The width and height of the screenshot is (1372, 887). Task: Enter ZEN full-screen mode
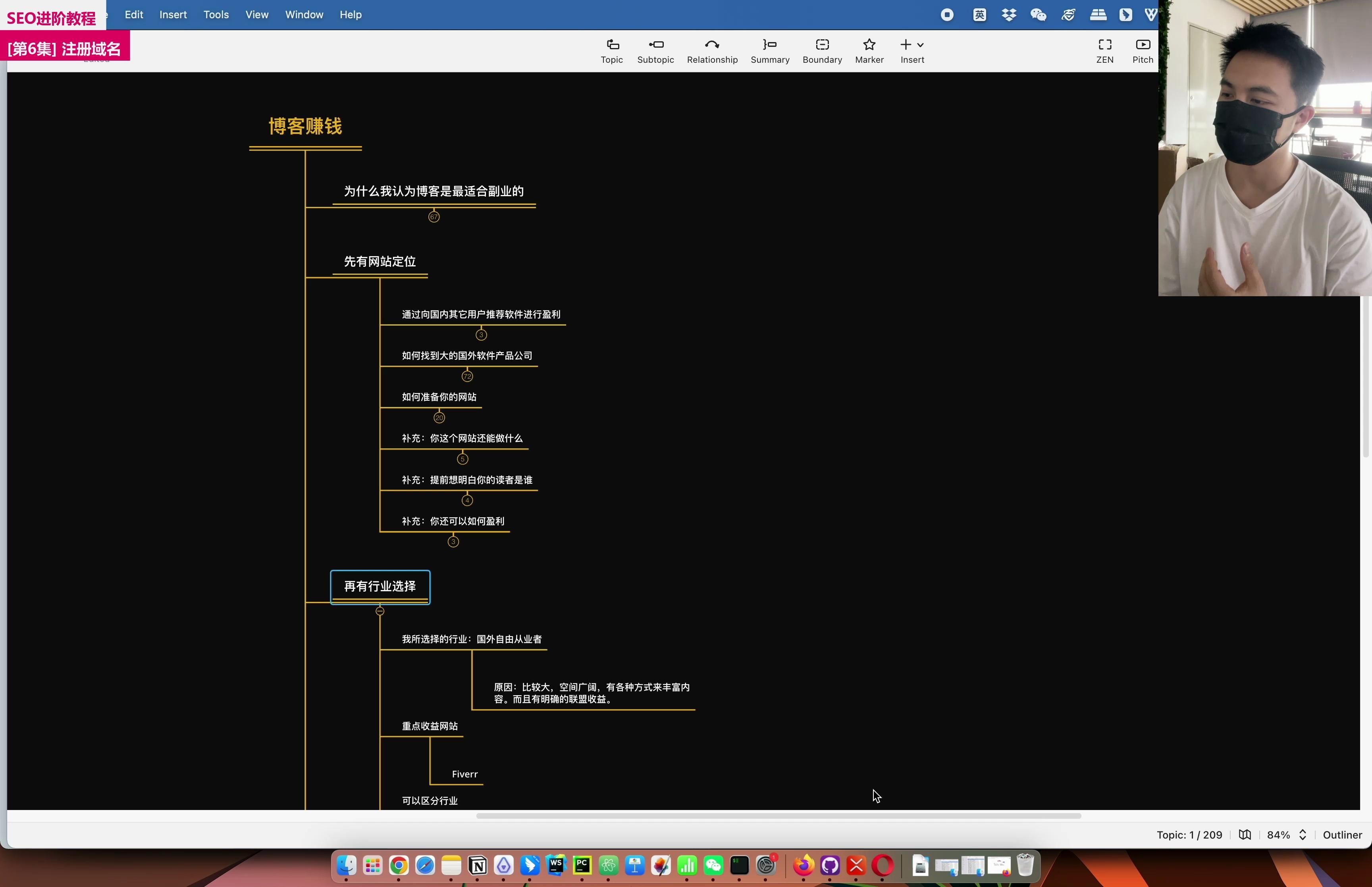[1104, 51]
